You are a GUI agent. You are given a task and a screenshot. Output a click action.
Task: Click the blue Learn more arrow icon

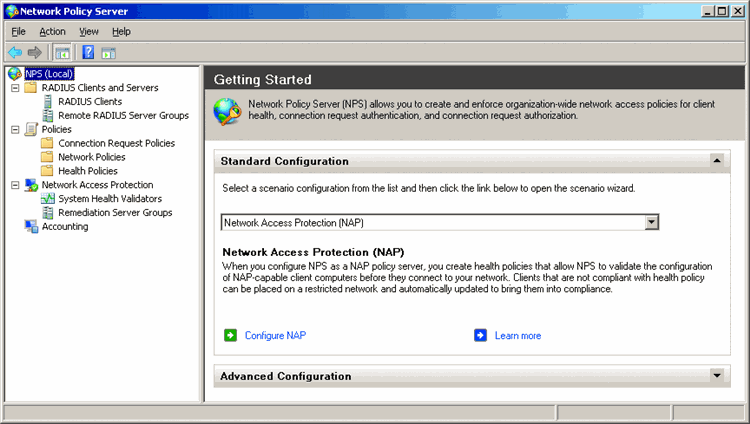pyautogui.click(x=480, y=335)
